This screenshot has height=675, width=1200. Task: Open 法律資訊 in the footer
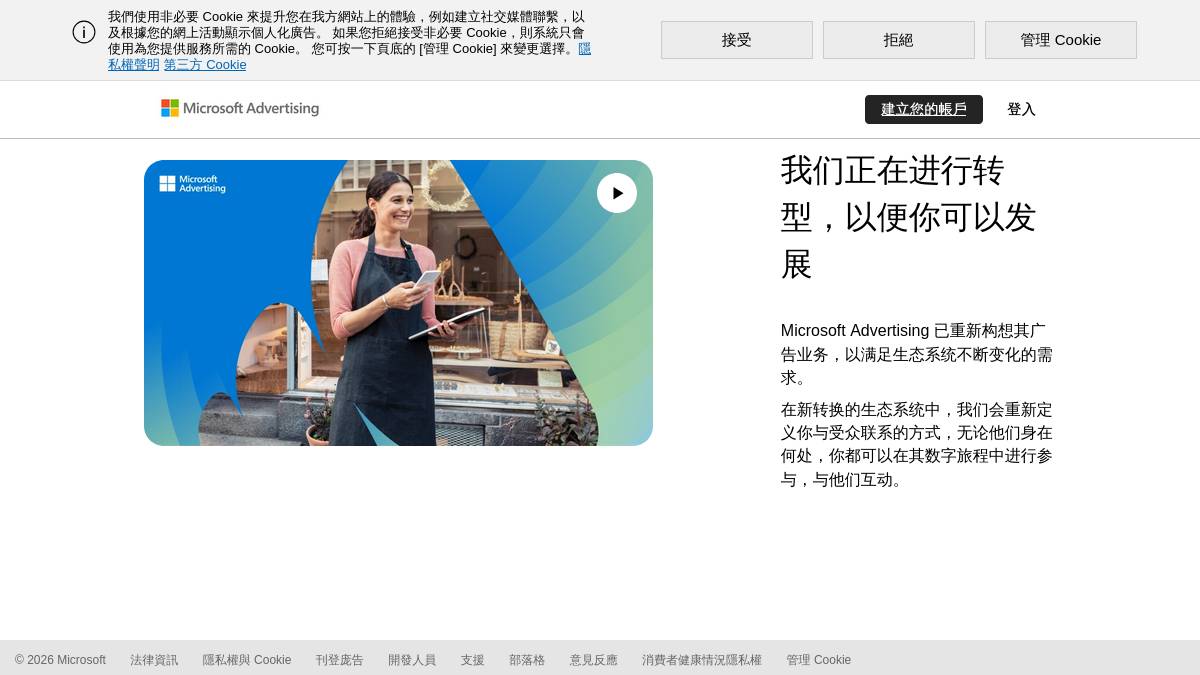point(154,660)
